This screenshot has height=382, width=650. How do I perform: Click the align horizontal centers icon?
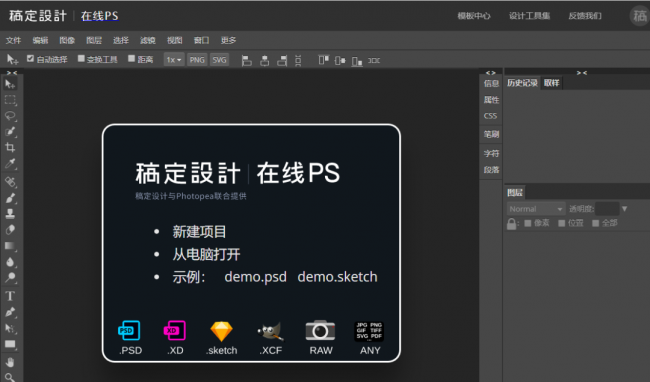coord(264,60)
